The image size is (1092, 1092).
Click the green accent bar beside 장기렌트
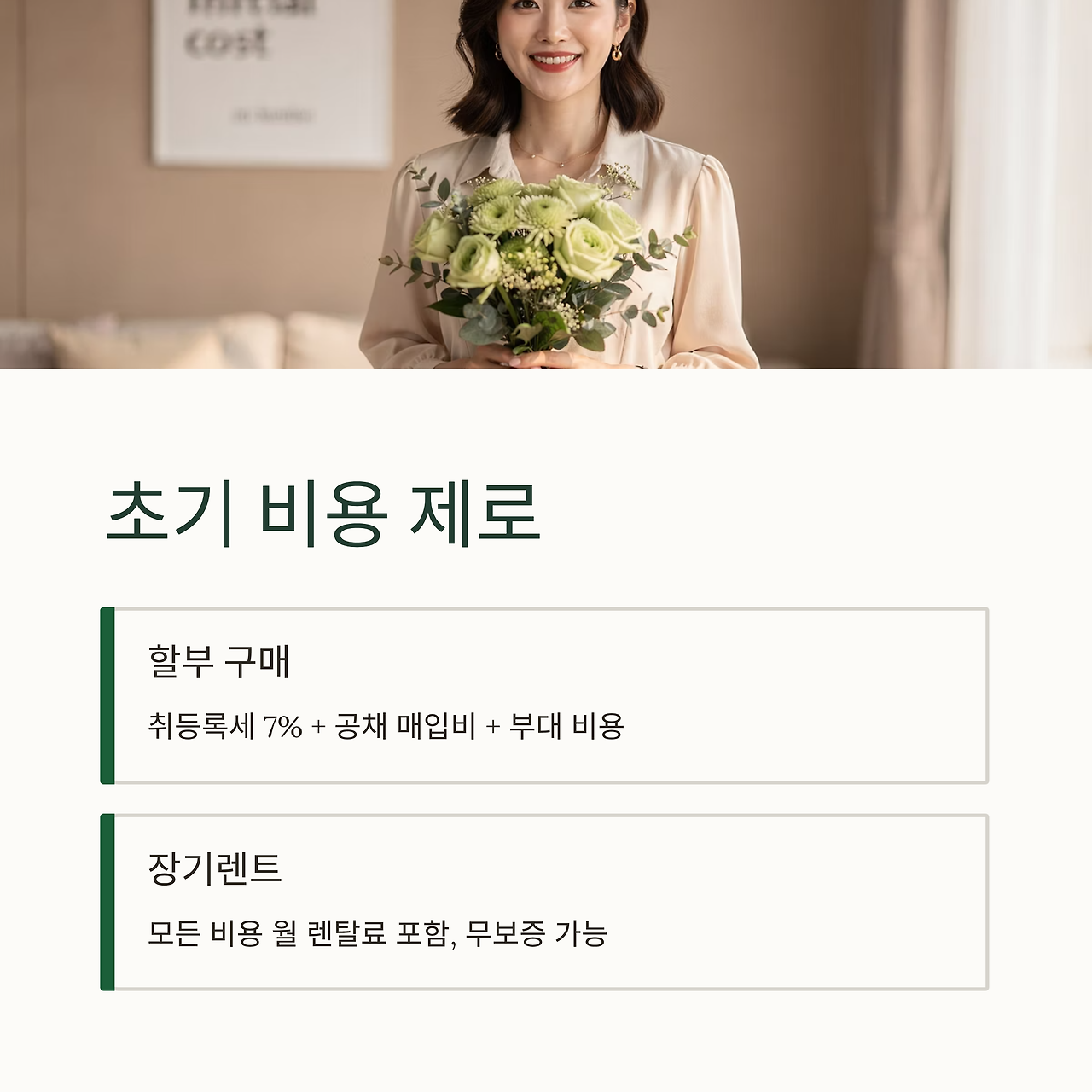[107, 903]
